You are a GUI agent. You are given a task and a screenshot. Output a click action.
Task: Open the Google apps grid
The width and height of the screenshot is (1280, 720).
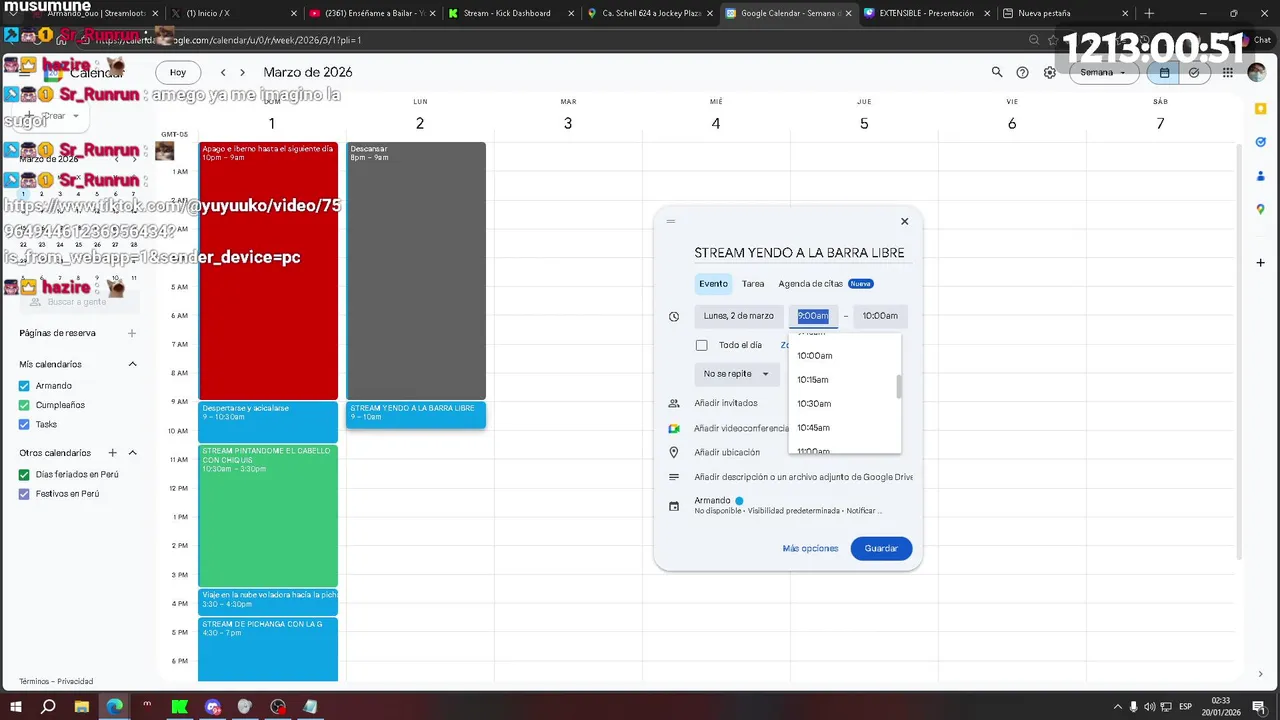1228,72
